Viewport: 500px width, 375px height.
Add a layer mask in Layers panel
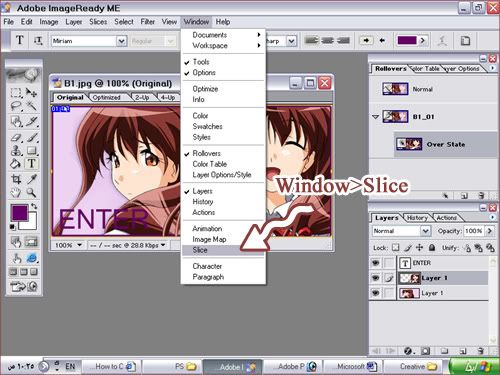(x=425, y=351)
